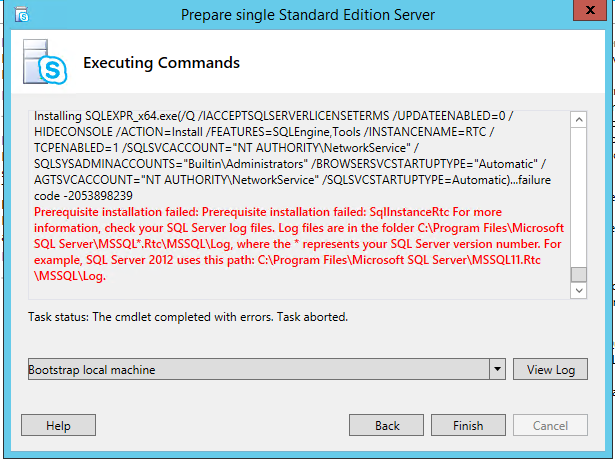Open the log with View Log
This screenshot has width=615, height=459.
(x=550, y=369)
